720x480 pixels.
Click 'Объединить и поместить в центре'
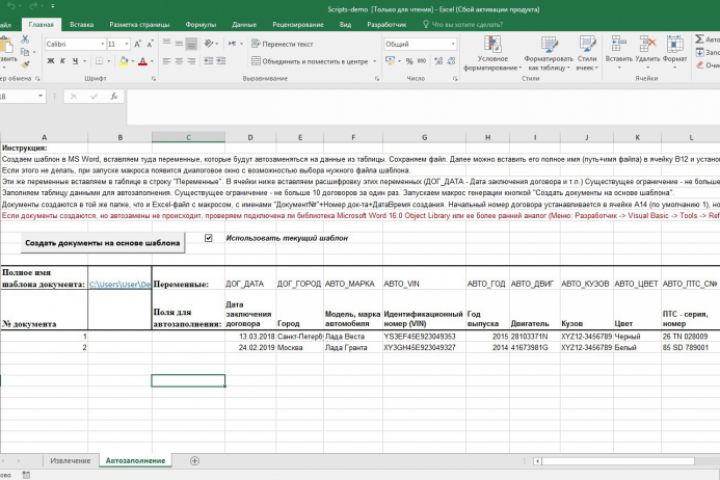310,61
